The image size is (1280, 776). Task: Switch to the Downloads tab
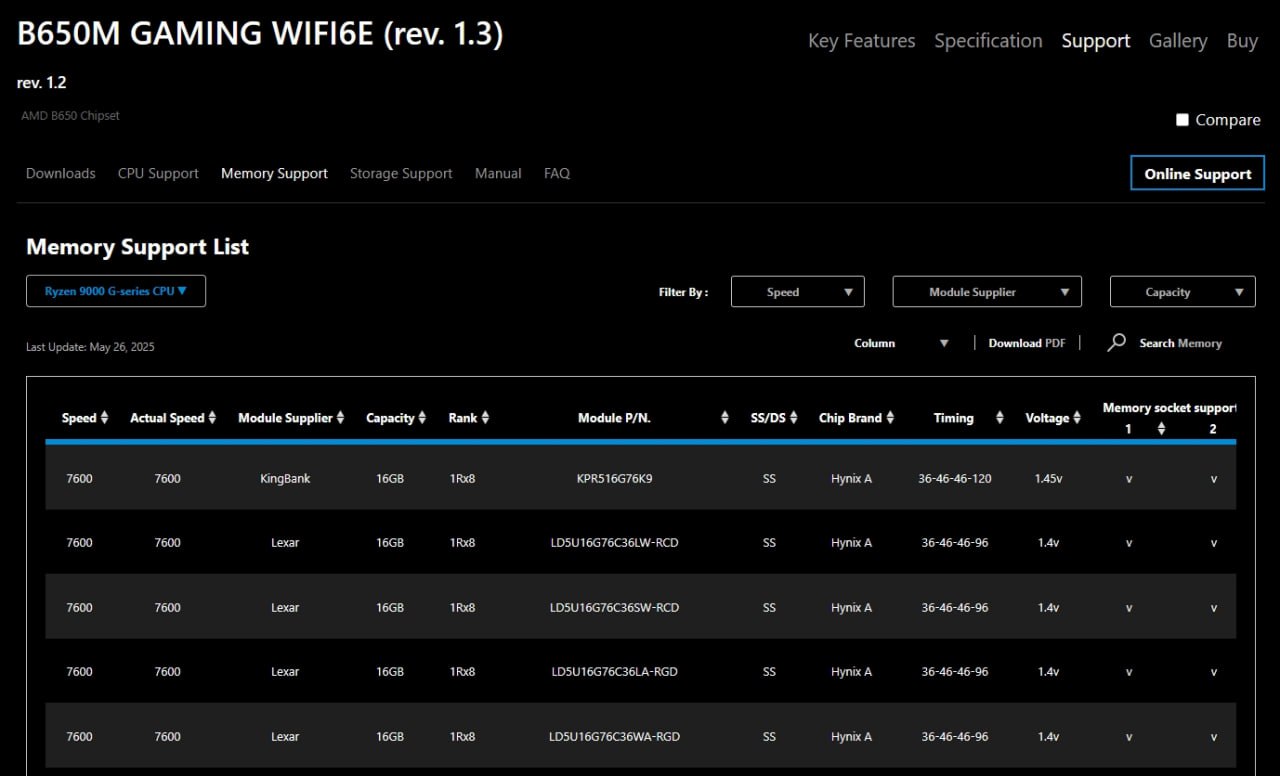point(61,173)
